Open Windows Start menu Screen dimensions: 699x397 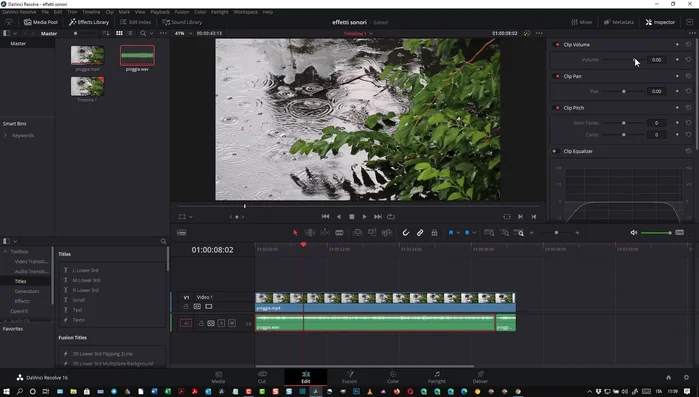[x=6, y=391]
